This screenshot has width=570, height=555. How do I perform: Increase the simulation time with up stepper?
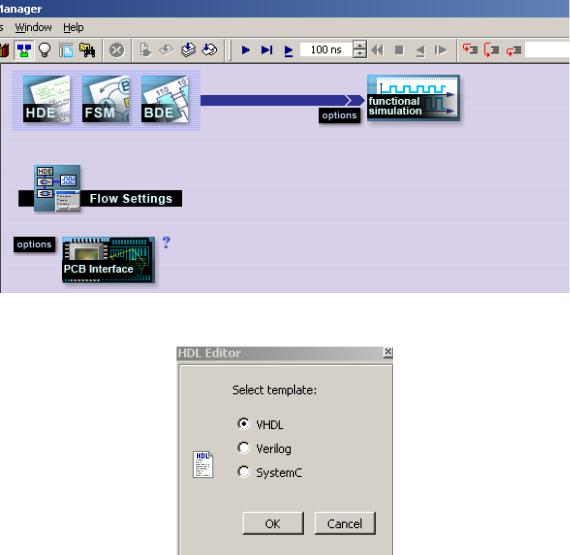click(360, 45)
